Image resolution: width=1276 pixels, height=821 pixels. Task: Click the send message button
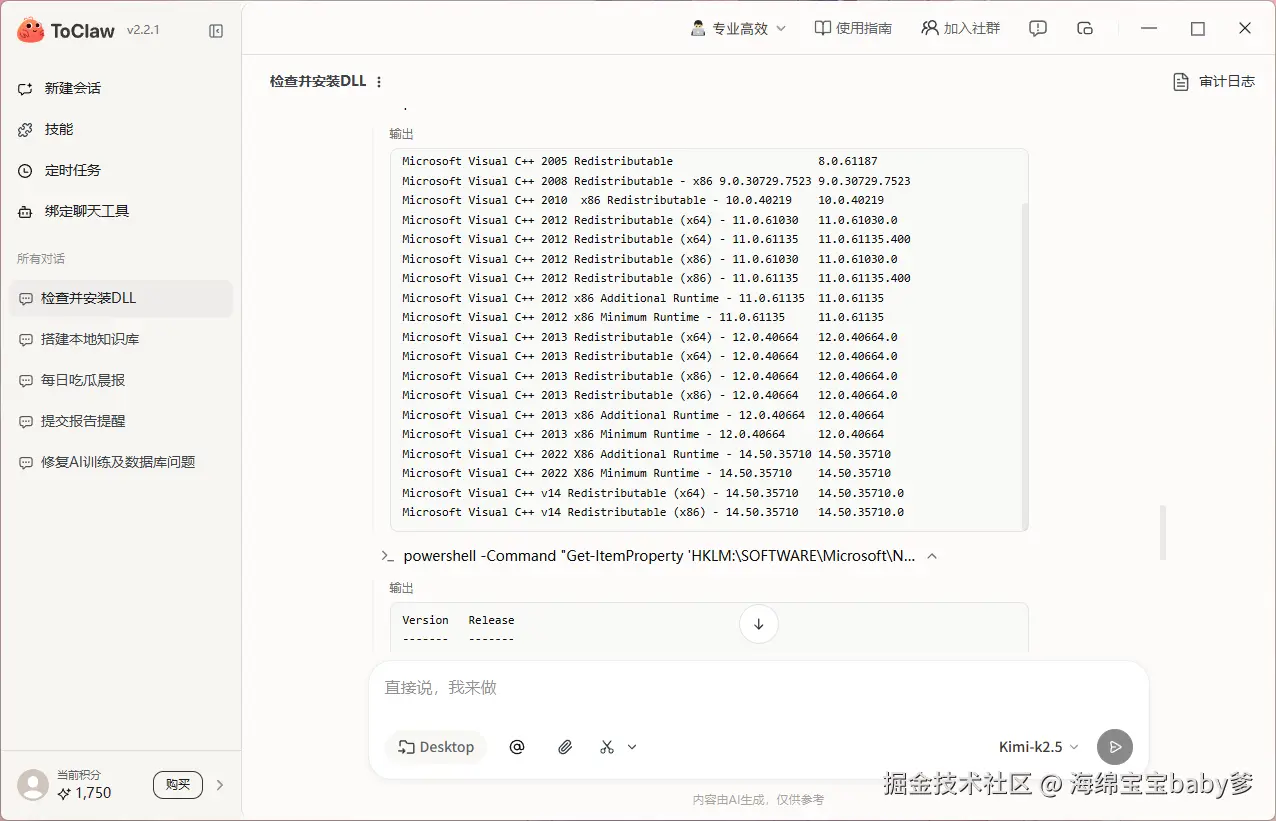pyautogui.click(x=1115, y=747)
